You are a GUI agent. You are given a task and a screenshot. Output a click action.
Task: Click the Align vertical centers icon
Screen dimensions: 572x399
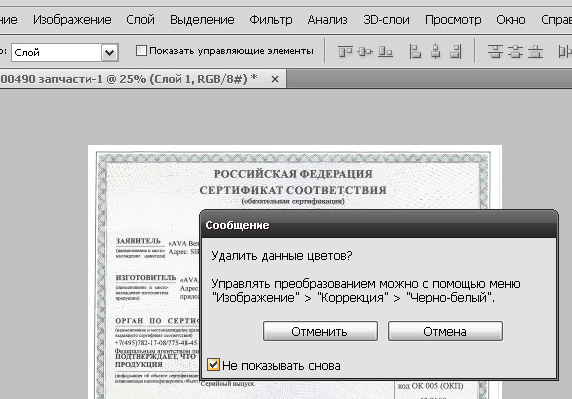click(365, 52)
